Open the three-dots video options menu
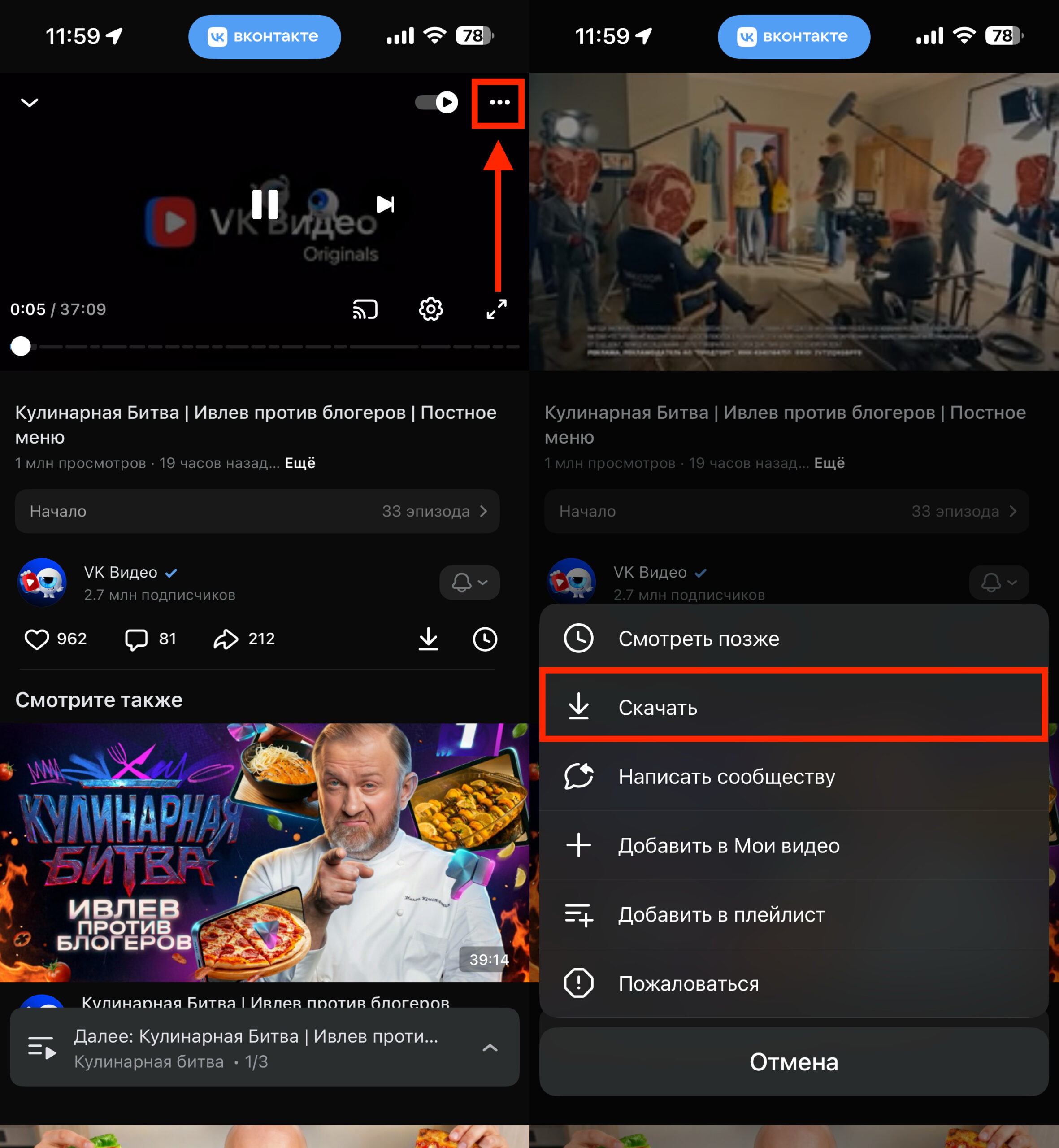 (x=499, y=103)
